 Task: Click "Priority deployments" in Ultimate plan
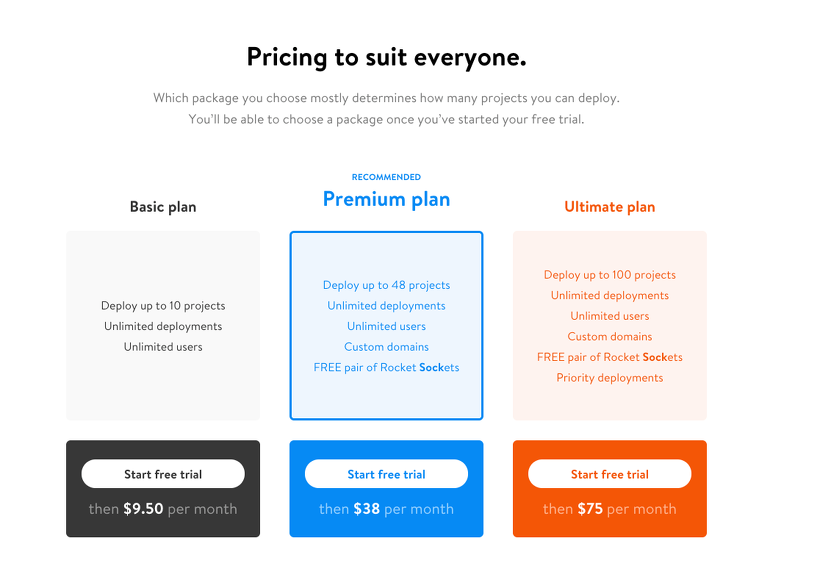[x=609, y=378]
